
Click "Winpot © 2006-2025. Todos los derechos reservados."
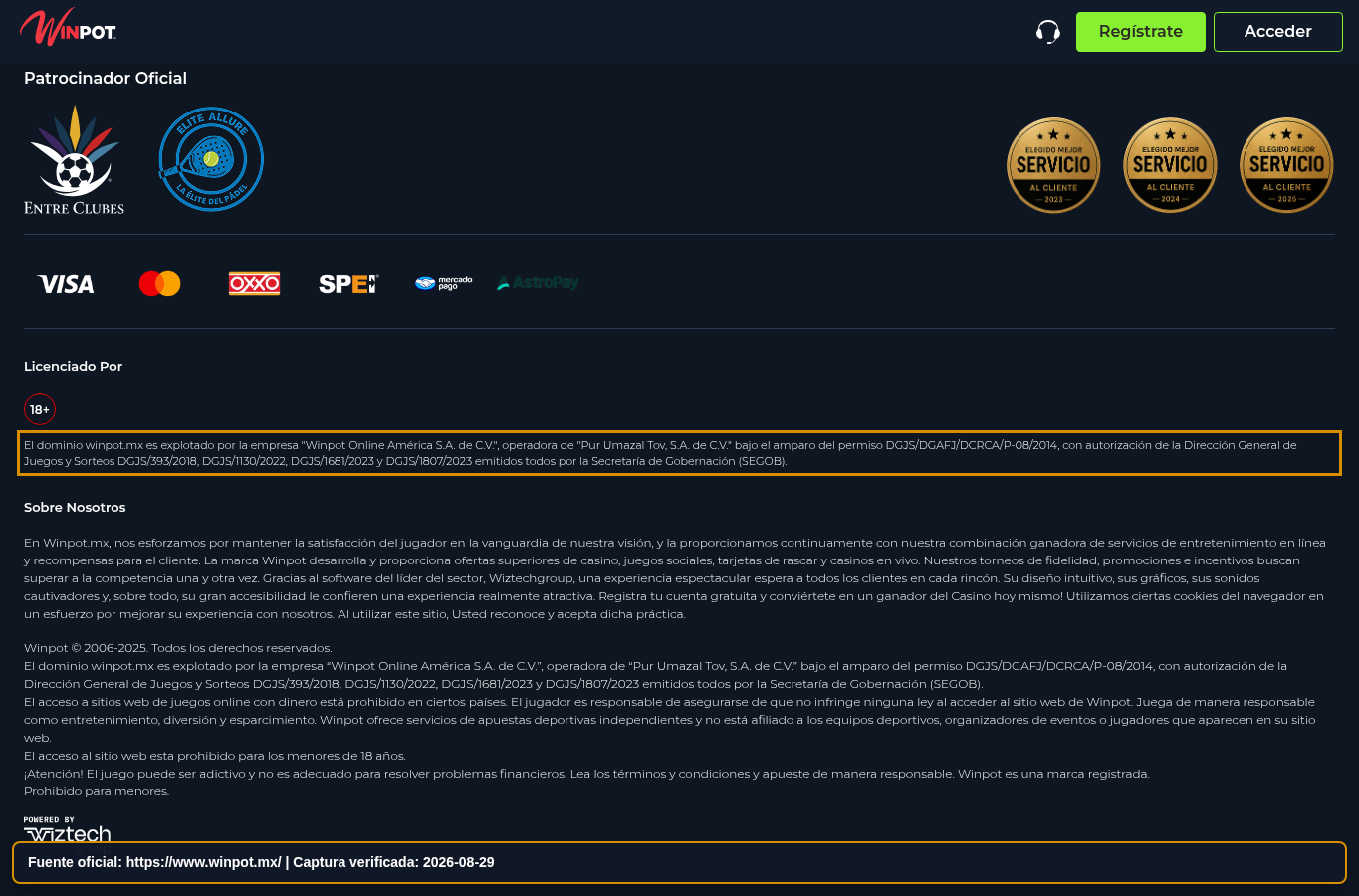pyautogui.click(x=178, y=648)
